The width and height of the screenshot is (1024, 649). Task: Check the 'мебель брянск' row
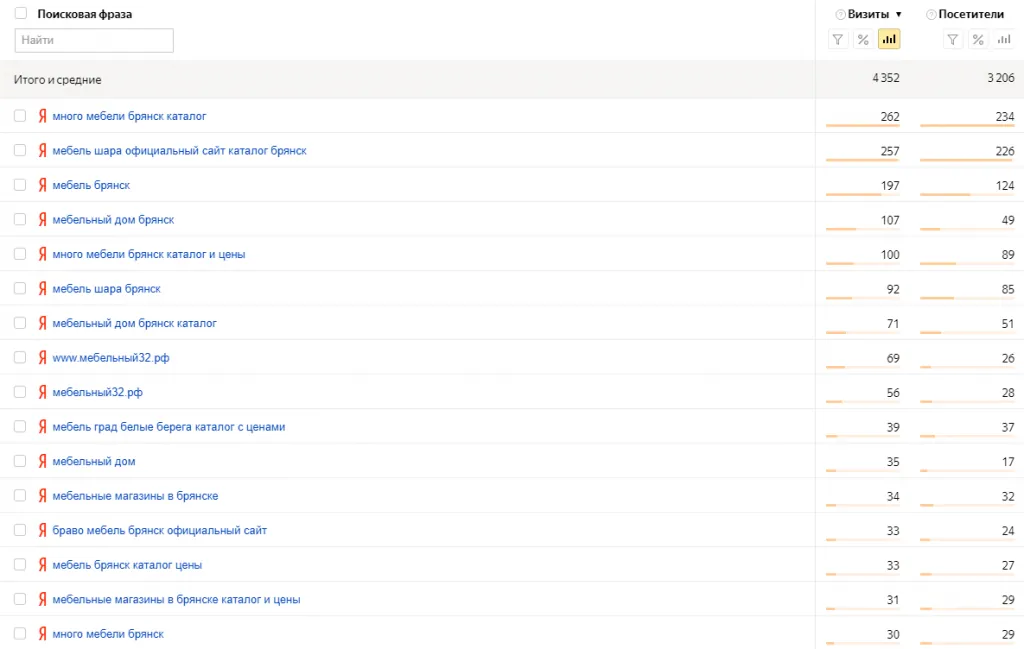20,185
